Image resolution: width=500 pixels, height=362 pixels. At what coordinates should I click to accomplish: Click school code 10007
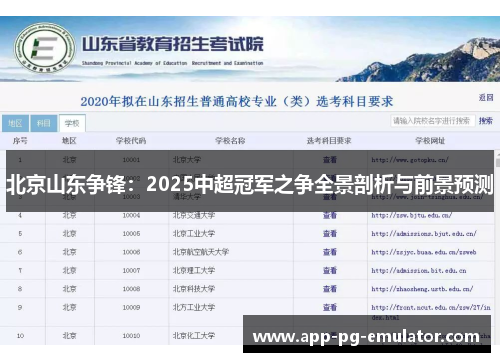click(x=131, y=270)
